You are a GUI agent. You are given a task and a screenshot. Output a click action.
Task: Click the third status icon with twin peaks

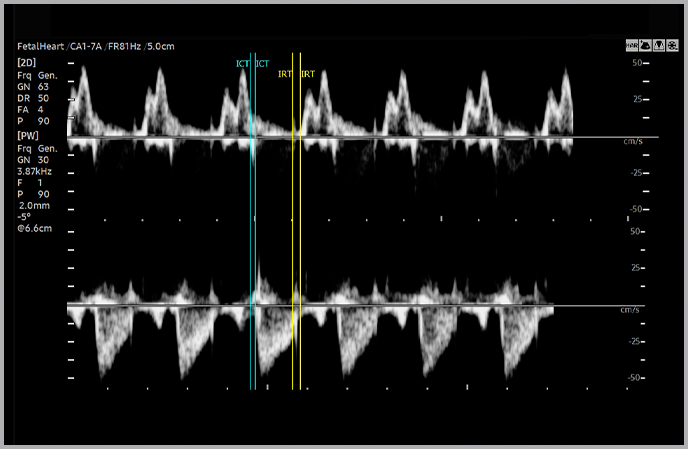coord(657,46)
